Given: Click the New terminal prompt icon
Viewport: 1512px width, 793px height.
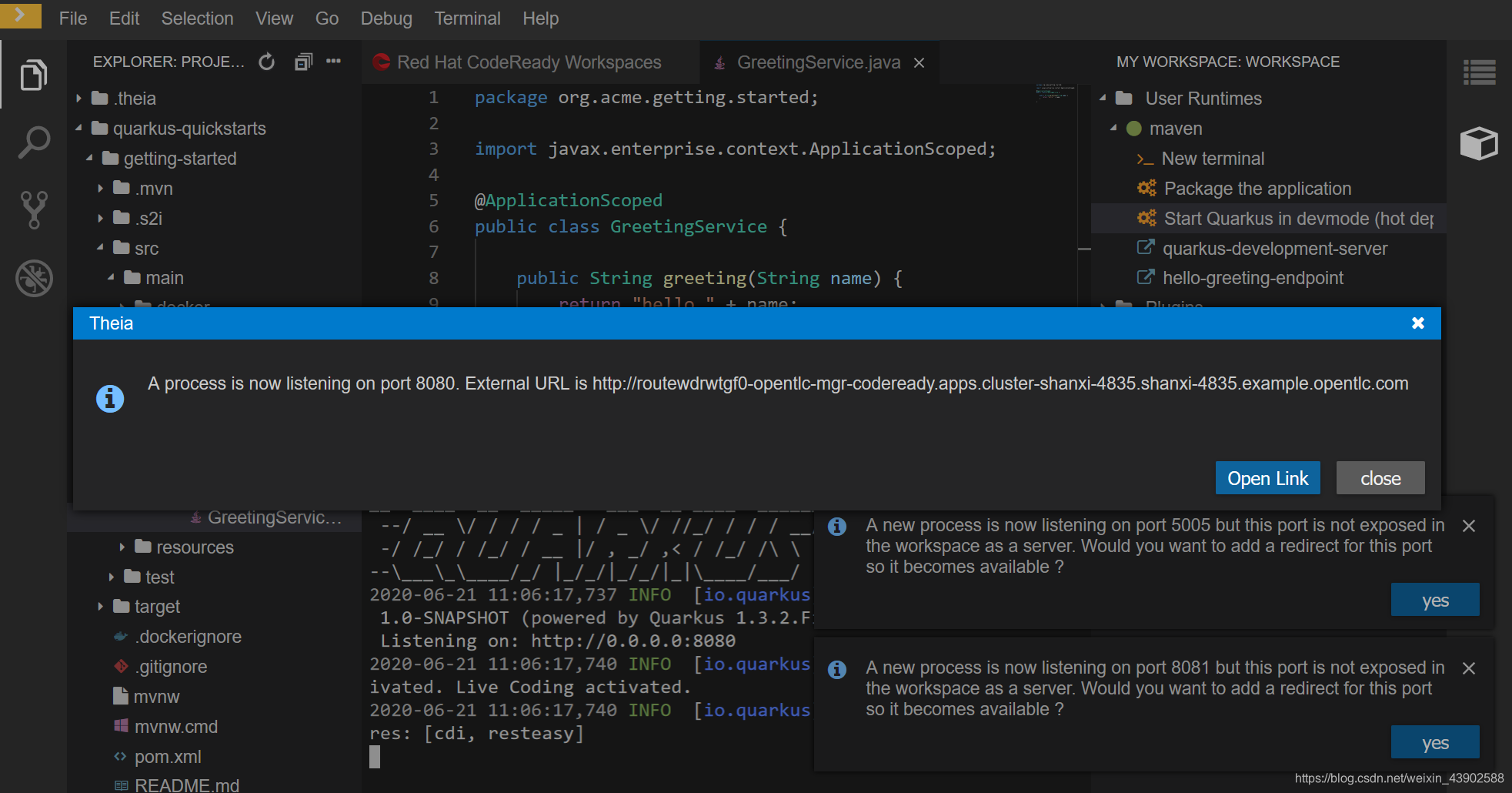Looking at the screenshot, I should pos(1145,159).
